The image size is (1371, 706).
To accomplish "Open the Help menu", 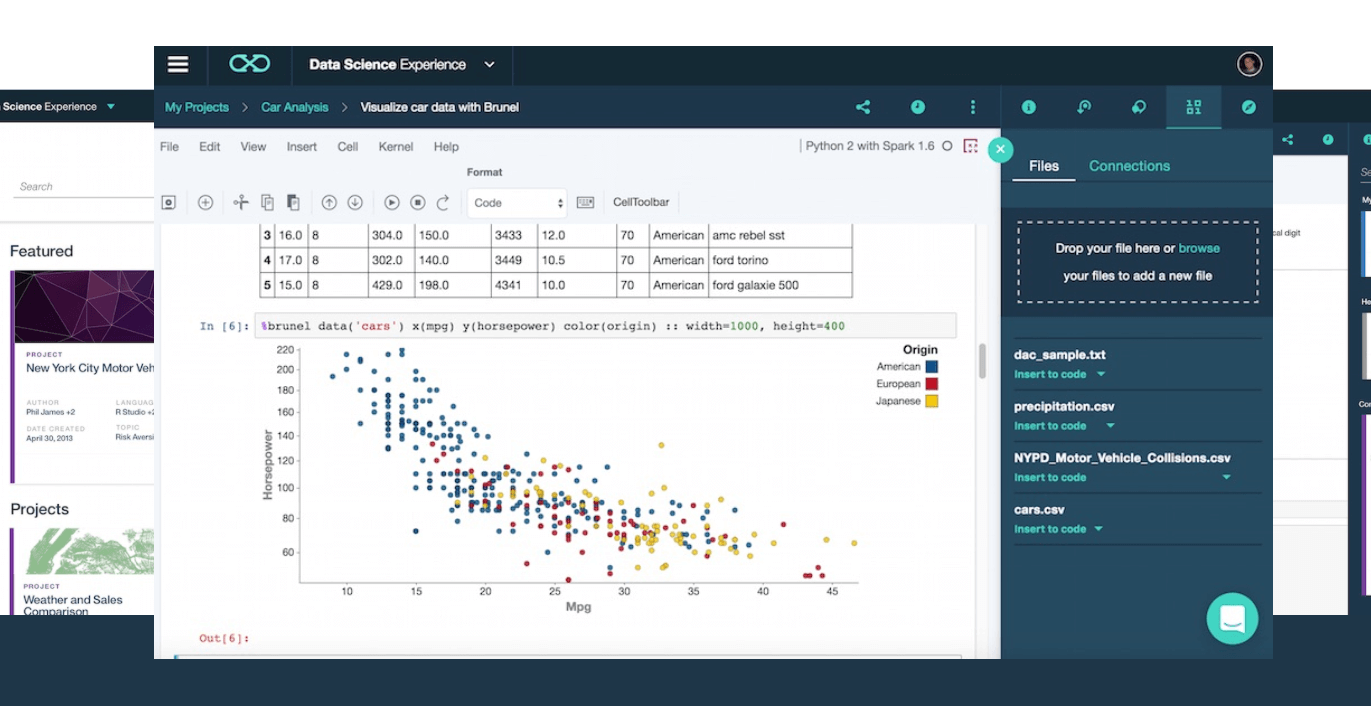I will (x=446, y=146).
